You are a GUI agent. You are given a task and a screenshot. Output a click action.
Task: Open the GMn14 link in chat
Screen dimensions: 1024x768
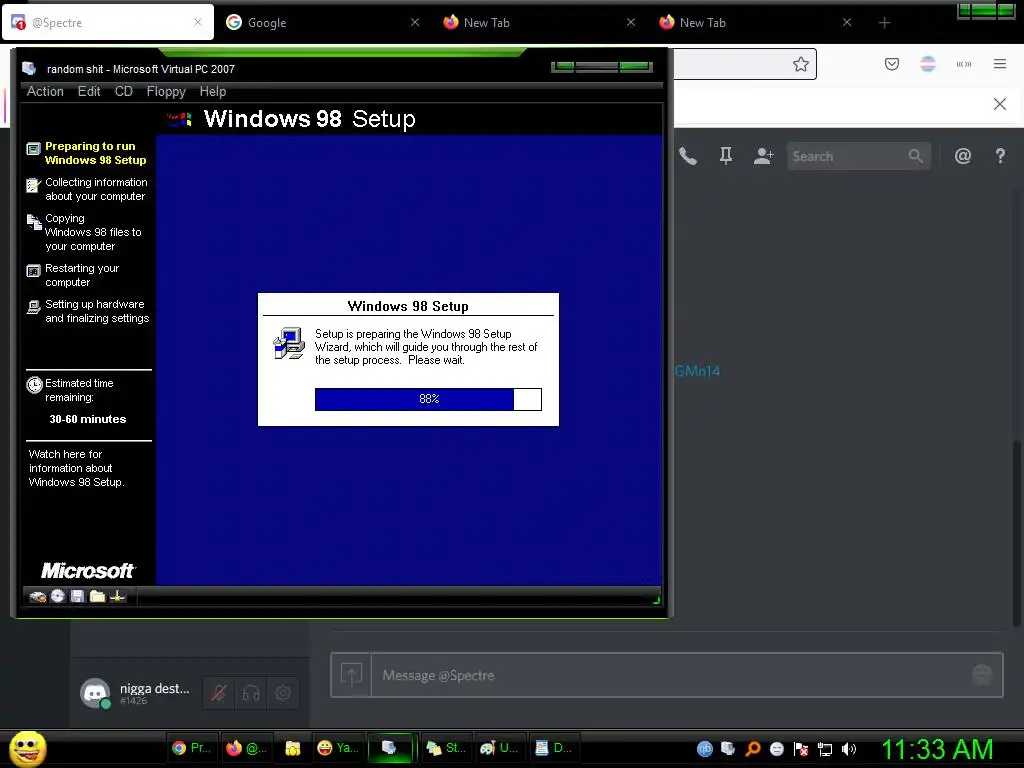(697, 371)
